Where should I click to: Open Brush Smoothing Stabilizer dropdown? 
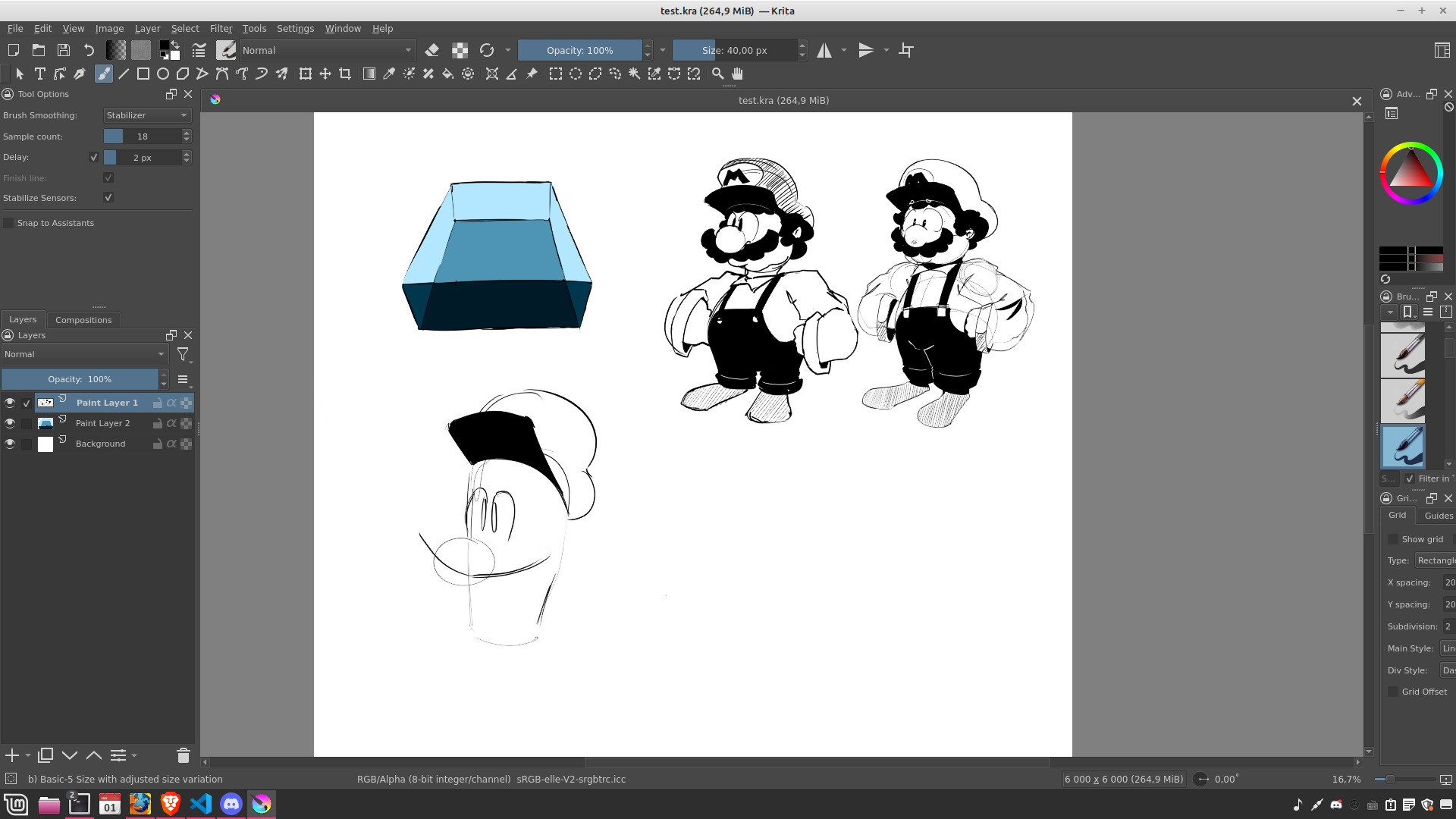pyautogui.click(x=147, y=115)
